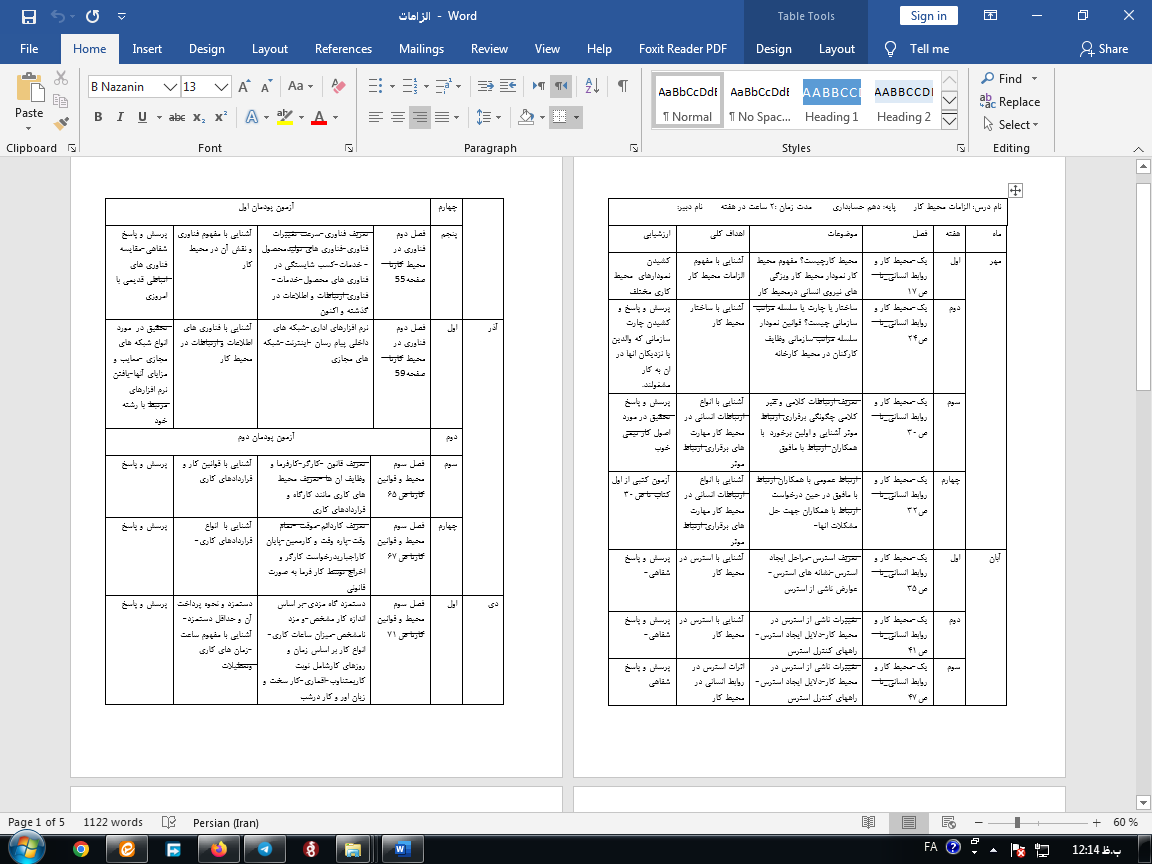
Task: Open the Mailings ribbon tab
Action: pos(421,49)
